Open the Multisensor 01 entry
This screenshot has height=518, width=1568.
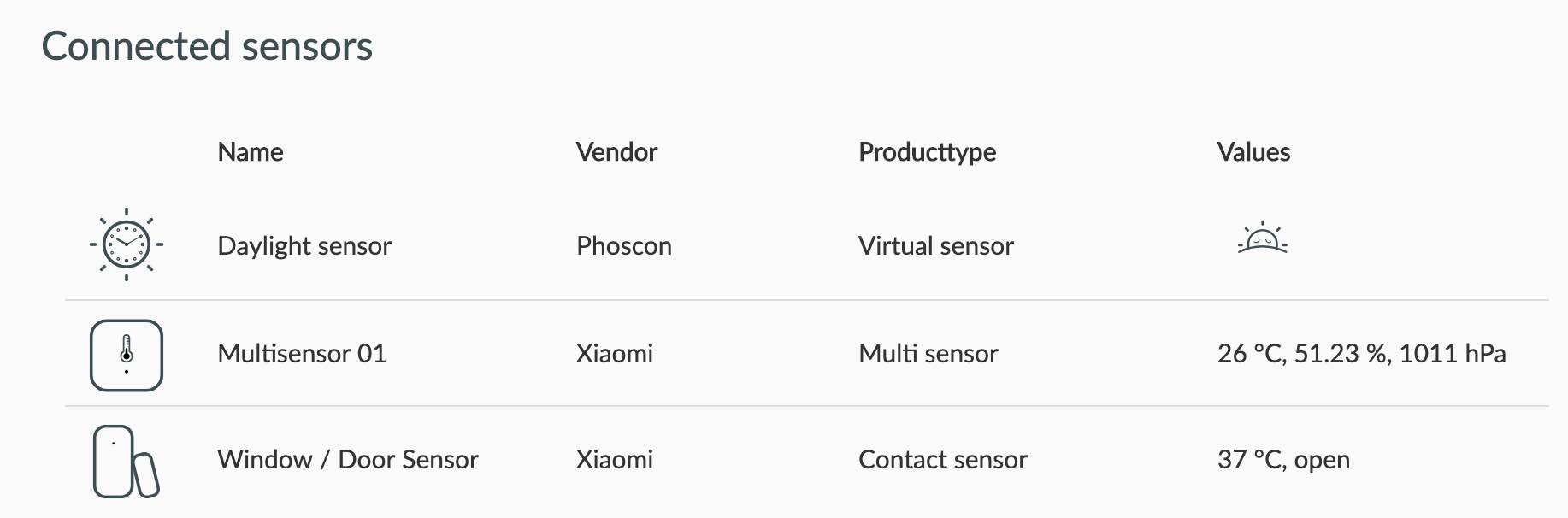click(x=302, y=354)
